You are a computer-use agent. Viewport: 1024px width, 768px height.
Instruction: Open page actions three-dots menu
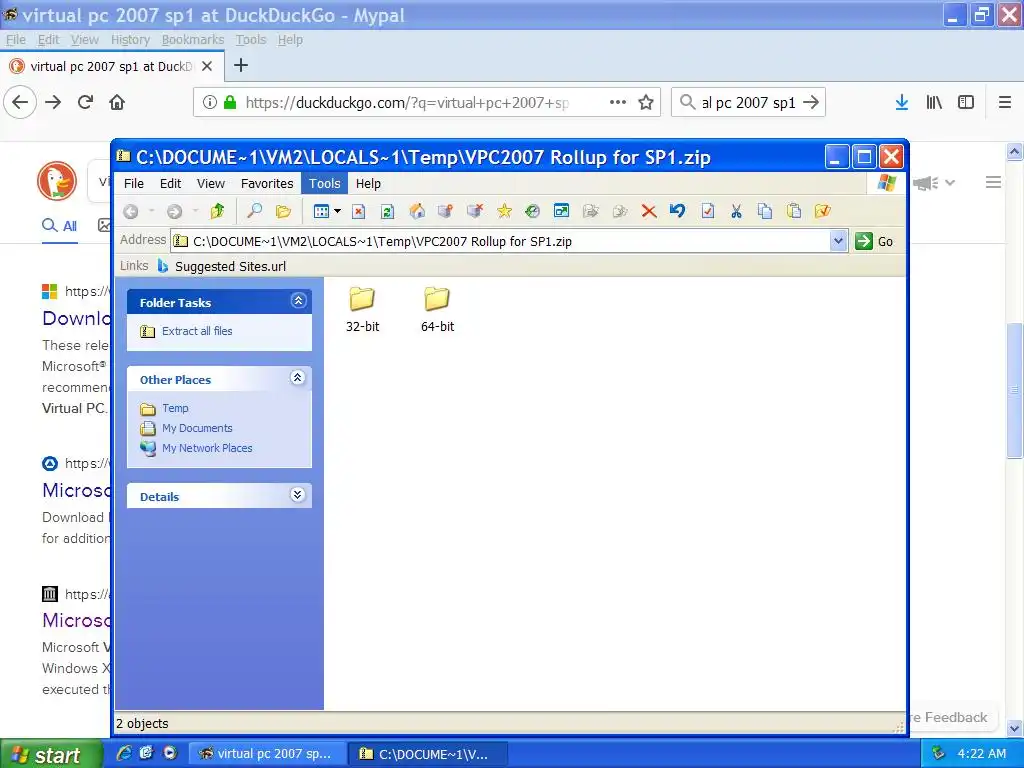coord(618,103)
